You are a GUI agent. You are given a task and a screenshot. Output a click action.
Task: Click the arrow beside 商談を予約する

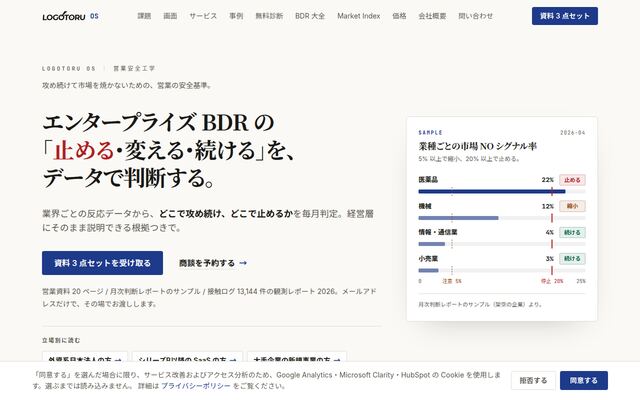243,263
